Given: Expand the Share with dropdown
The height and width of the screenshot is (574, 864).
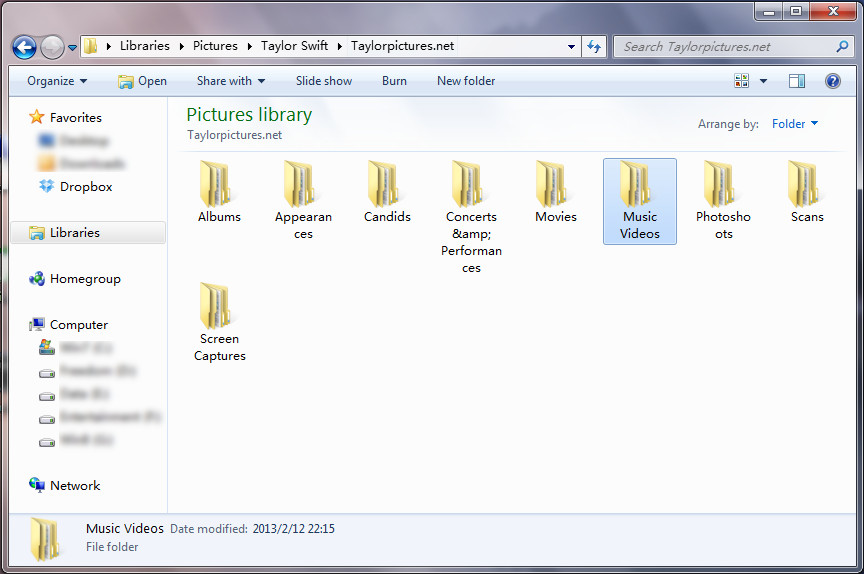Looking at the screenshot, I should 231,81.
